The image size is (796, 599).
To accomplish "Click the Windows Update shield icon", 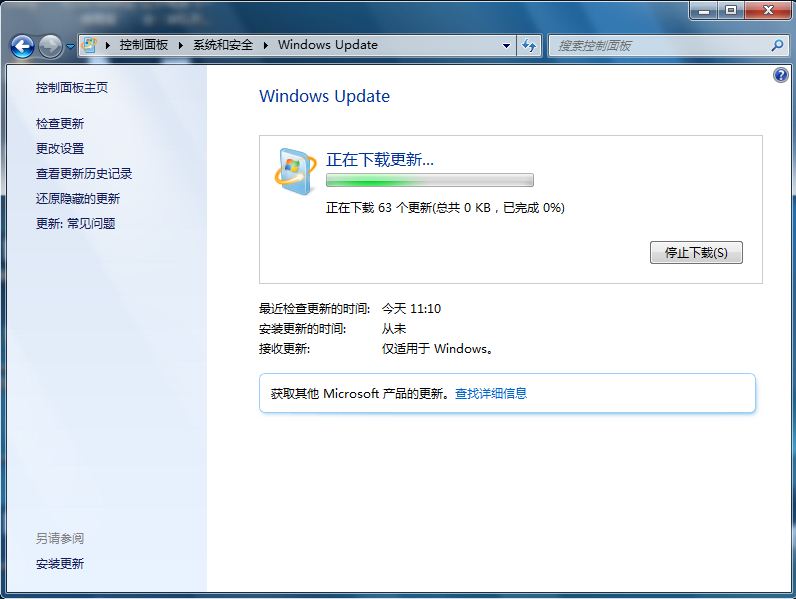I will (x=295, y=172).
